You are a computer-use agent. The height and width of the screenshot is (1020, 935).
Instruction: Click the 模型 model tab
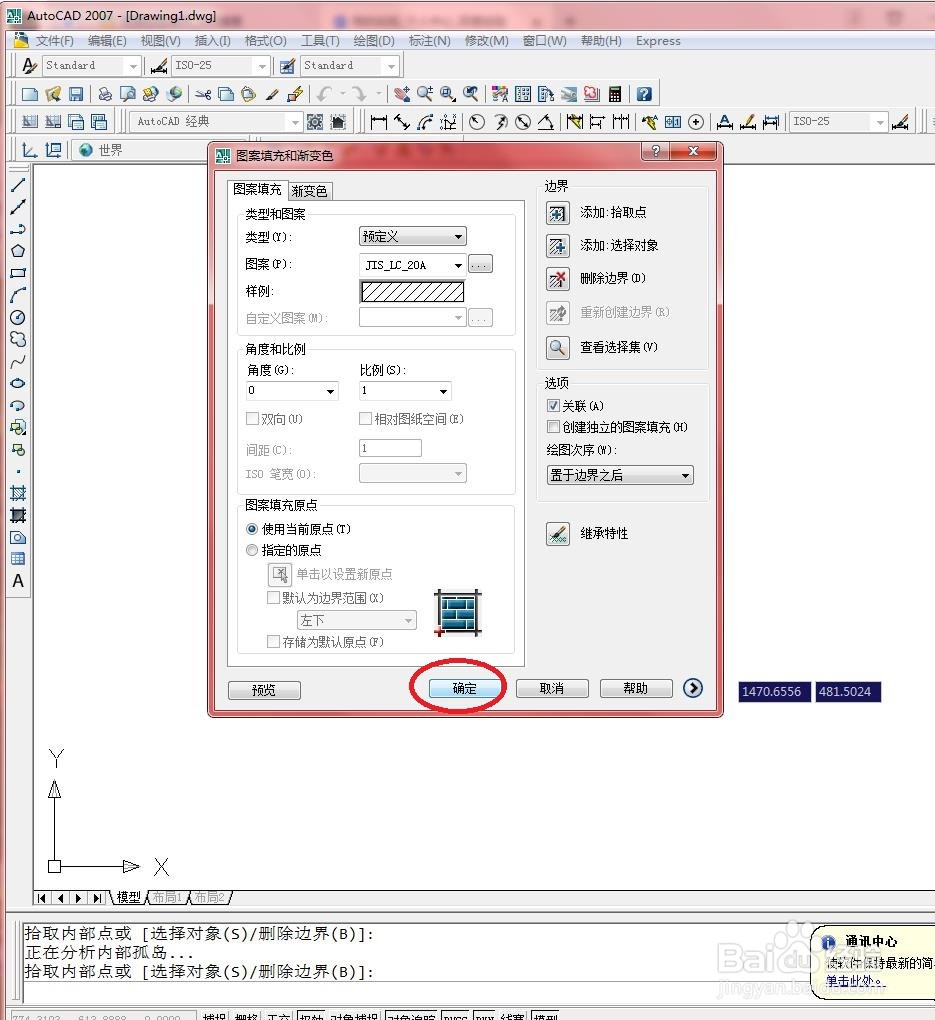coord(128,897)
